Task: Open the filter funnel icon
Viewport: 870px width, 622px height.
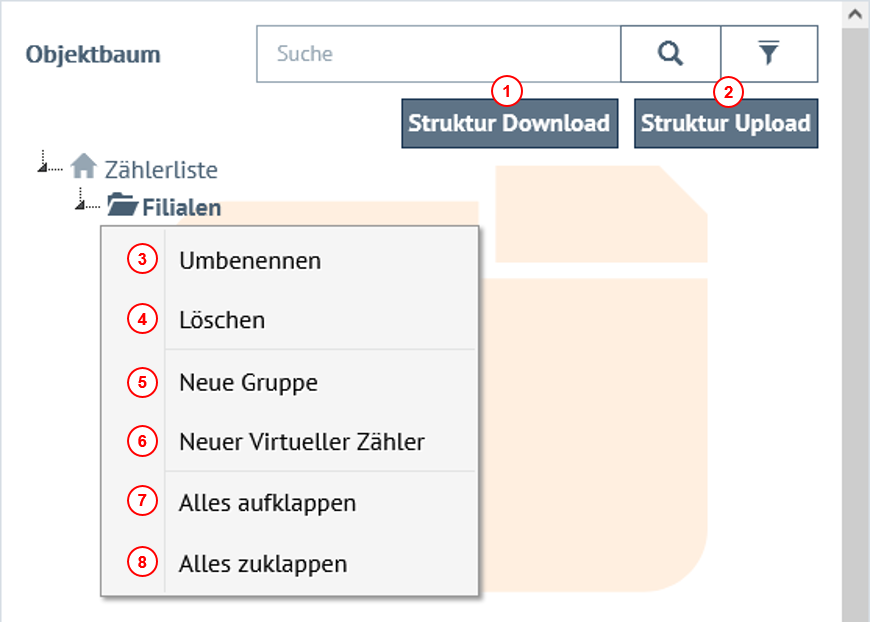Action: pos(768,54)
